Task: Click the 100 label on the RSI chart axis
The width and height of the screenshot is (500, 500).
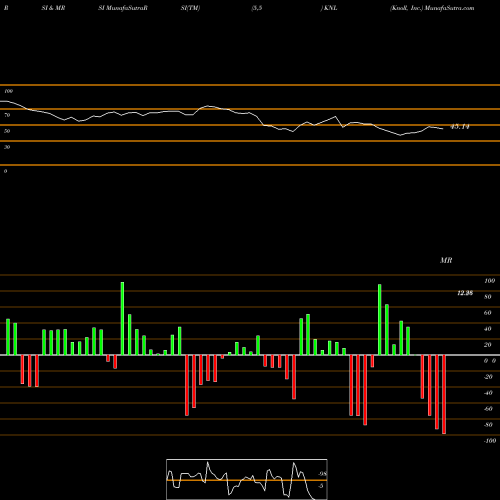Action: (x=8, y=91)
